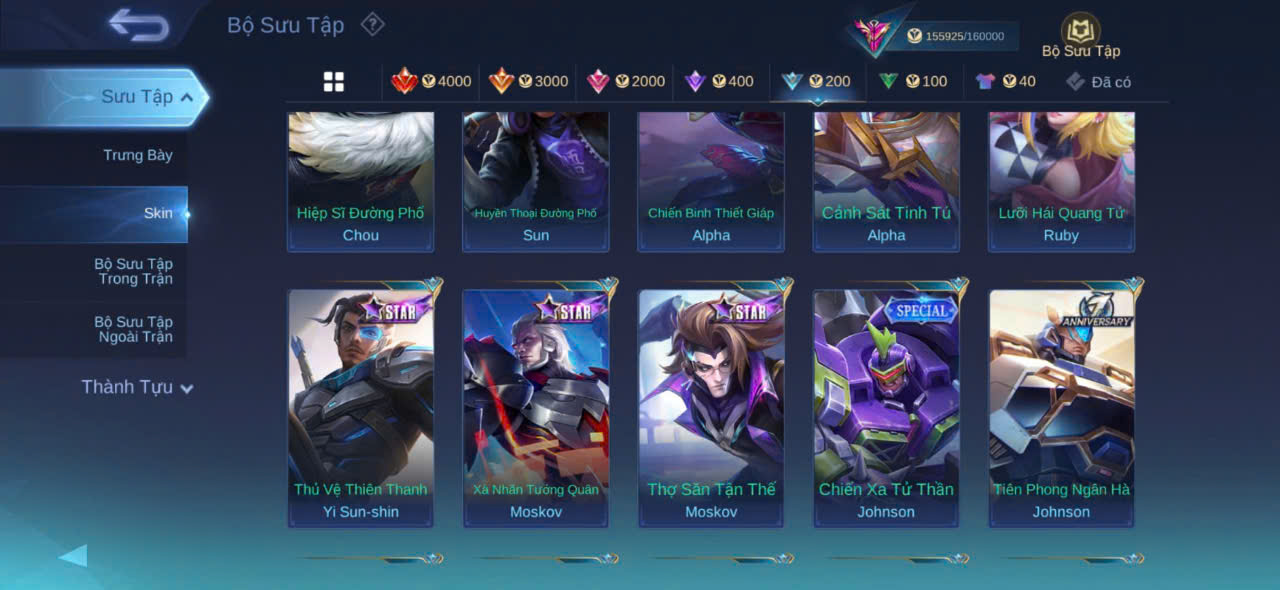This screenshot has height=590, width=1280.
Task: Filter by orange 3000-point gem tier
Action: [x=528, y=81]
